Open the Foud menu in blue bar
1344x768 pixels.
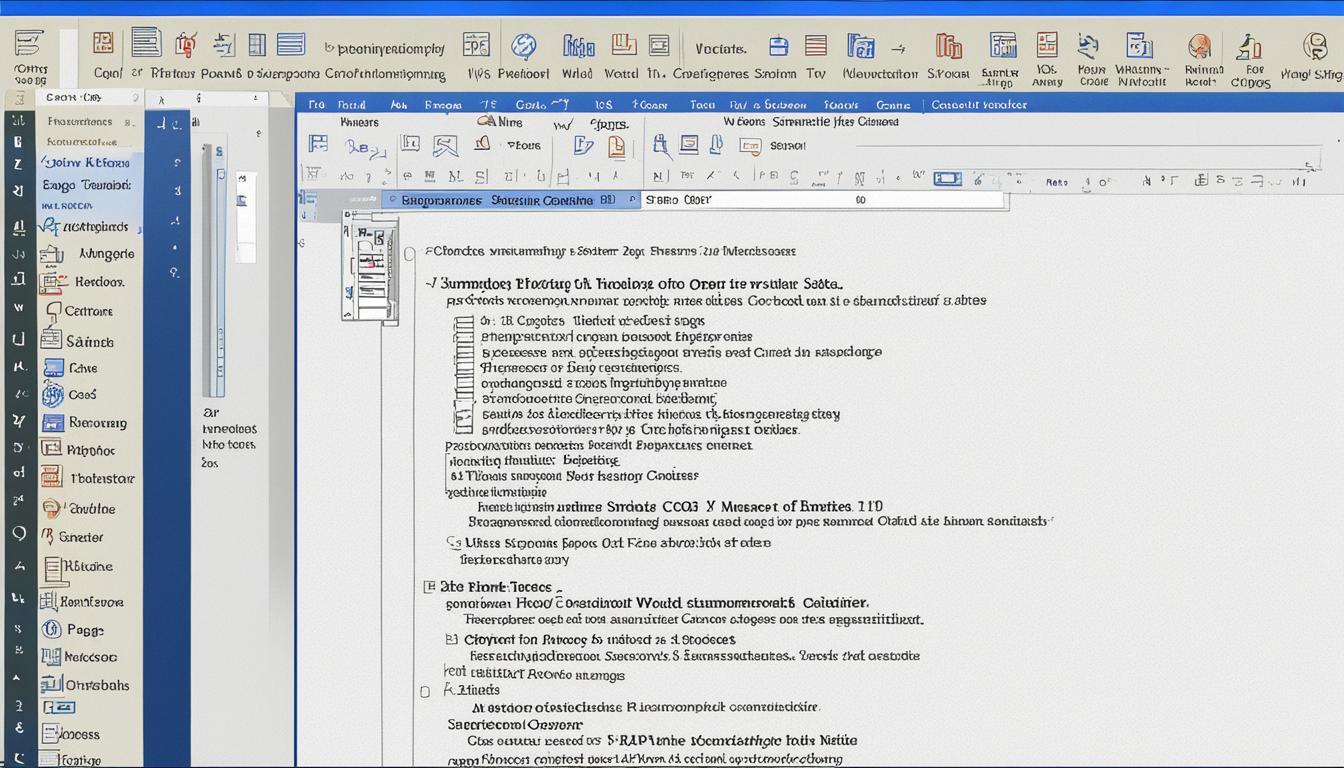(351, 104)
